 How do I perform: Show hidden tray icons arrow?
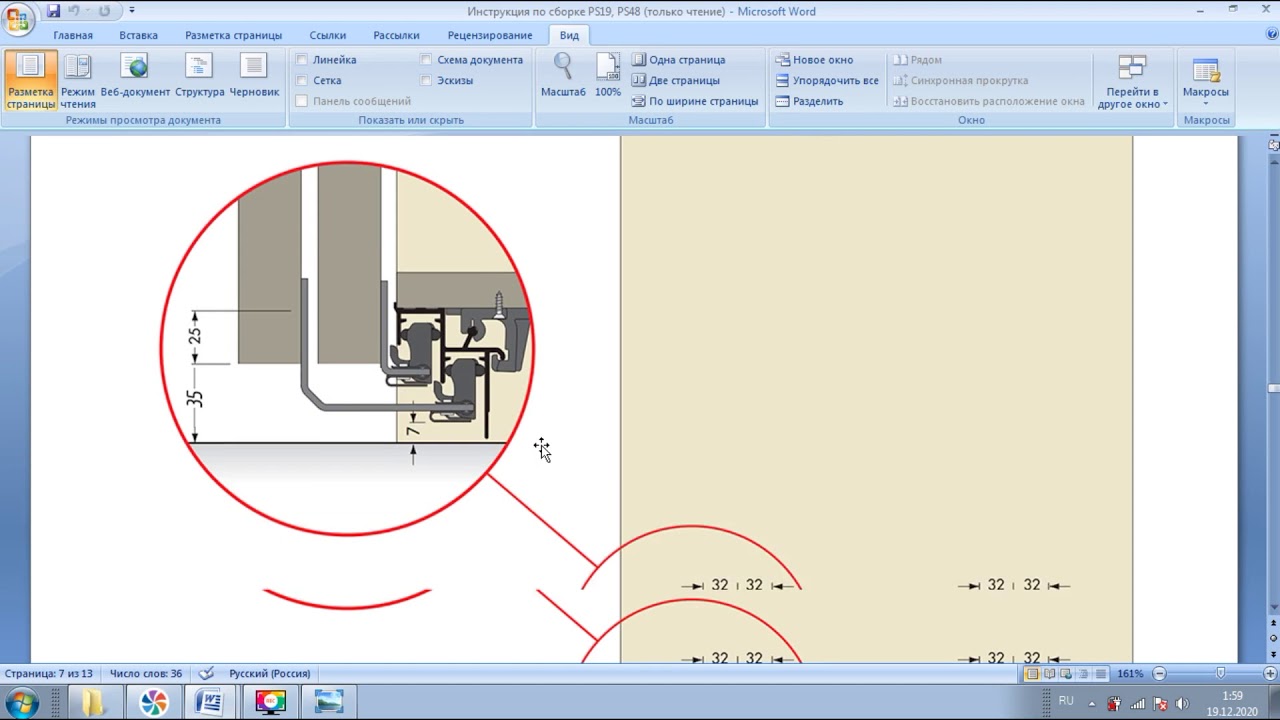[x=1092, y=703]
